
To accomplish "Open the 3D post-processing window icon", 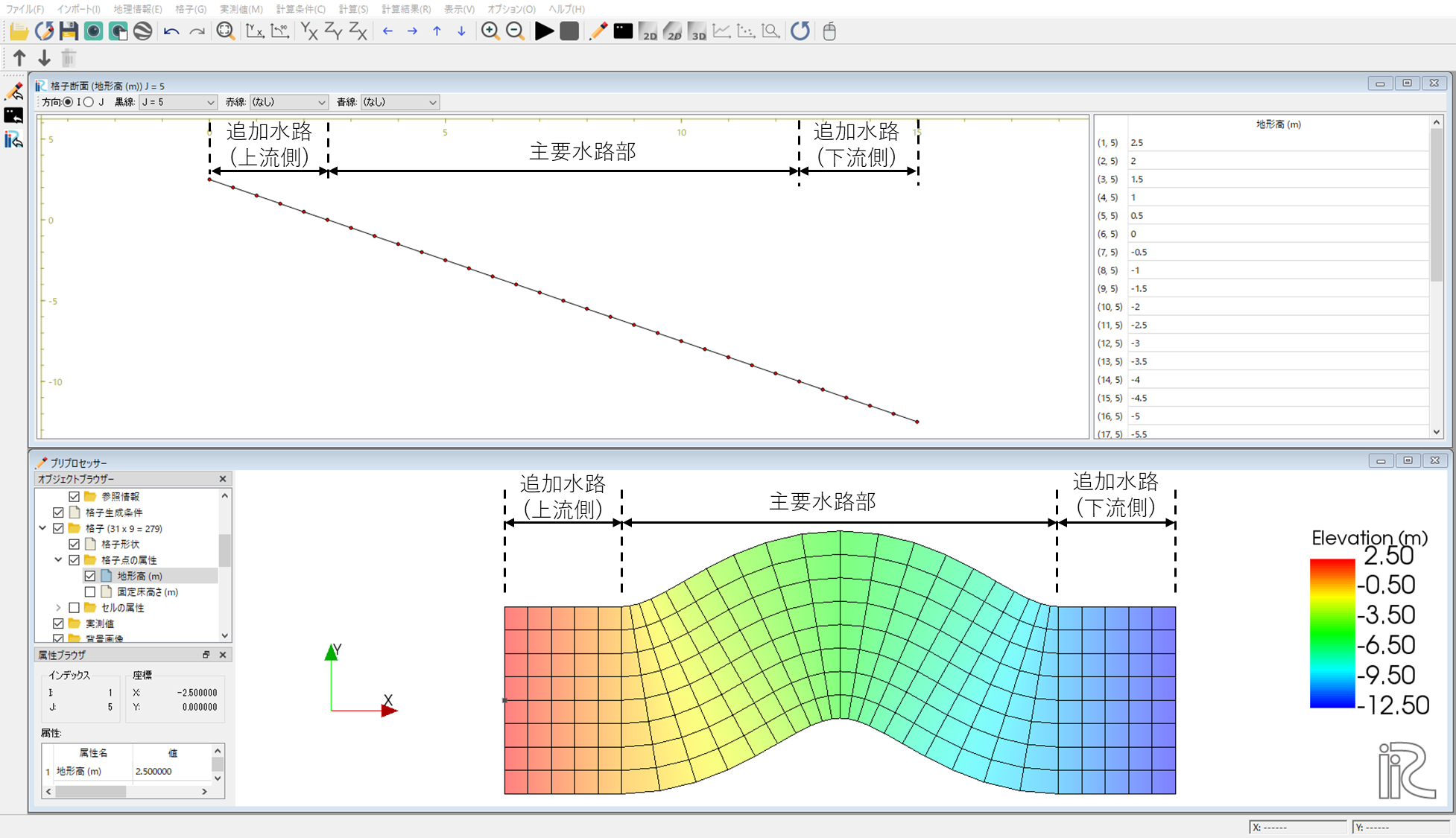I will point(697,31).
